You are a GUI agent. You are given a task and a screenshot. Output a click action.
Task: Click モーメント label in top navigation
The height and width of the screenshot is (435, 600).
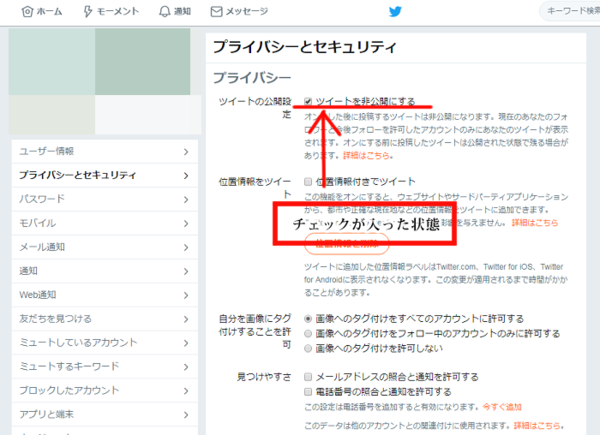(x=117, y=12)
